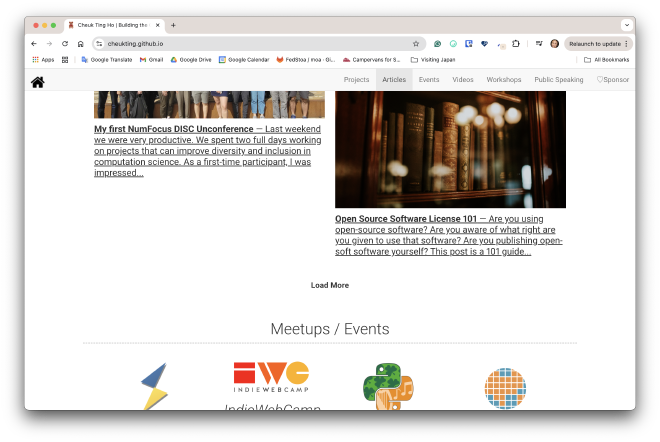Bookmark this page with the star icon
The height and width of the screenshot is (442, 660).
pyautogui.click(x=416, y=44)
